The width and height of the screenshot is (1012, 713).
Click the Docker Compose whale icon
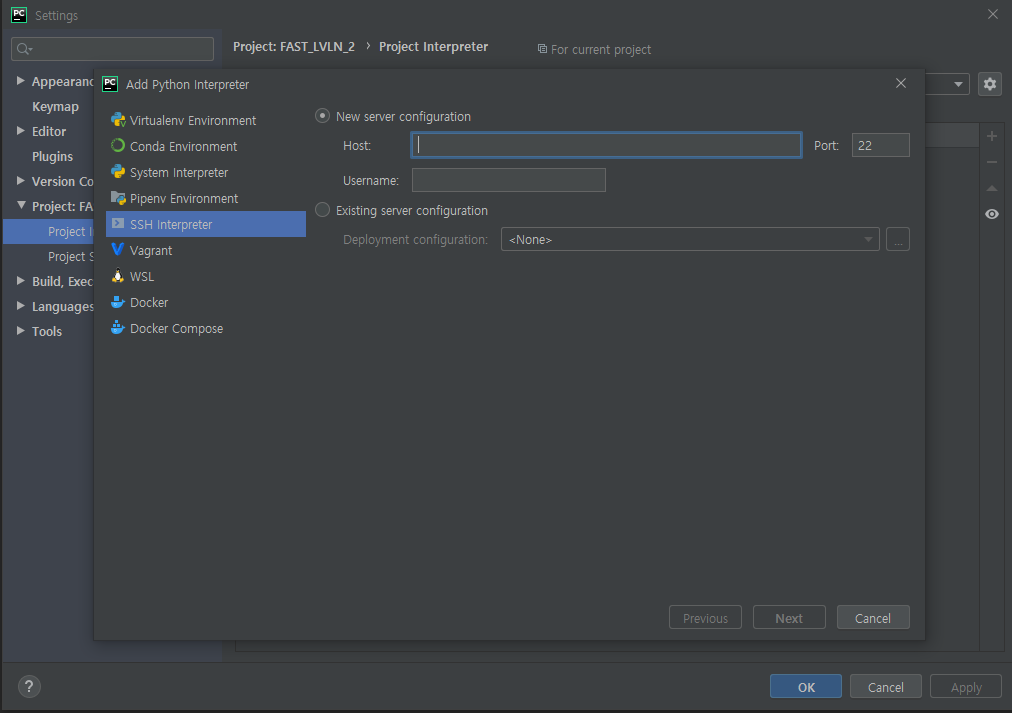[x=118, y=328]
